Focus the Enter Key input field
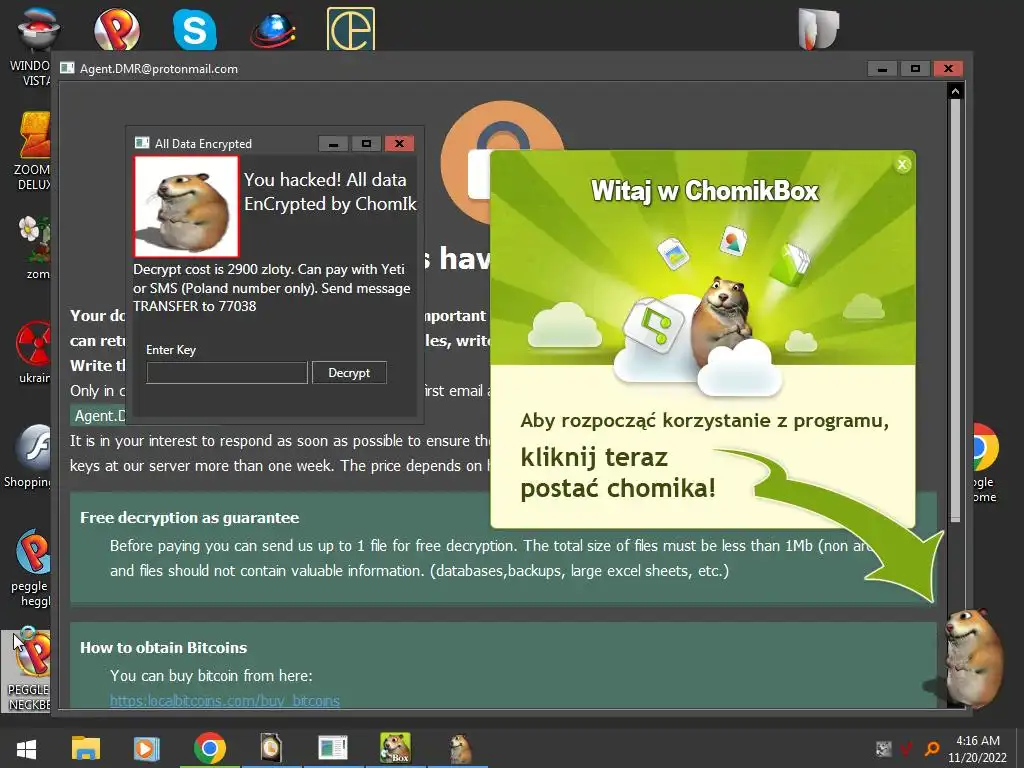The image size is (1024, 768). 227,373
